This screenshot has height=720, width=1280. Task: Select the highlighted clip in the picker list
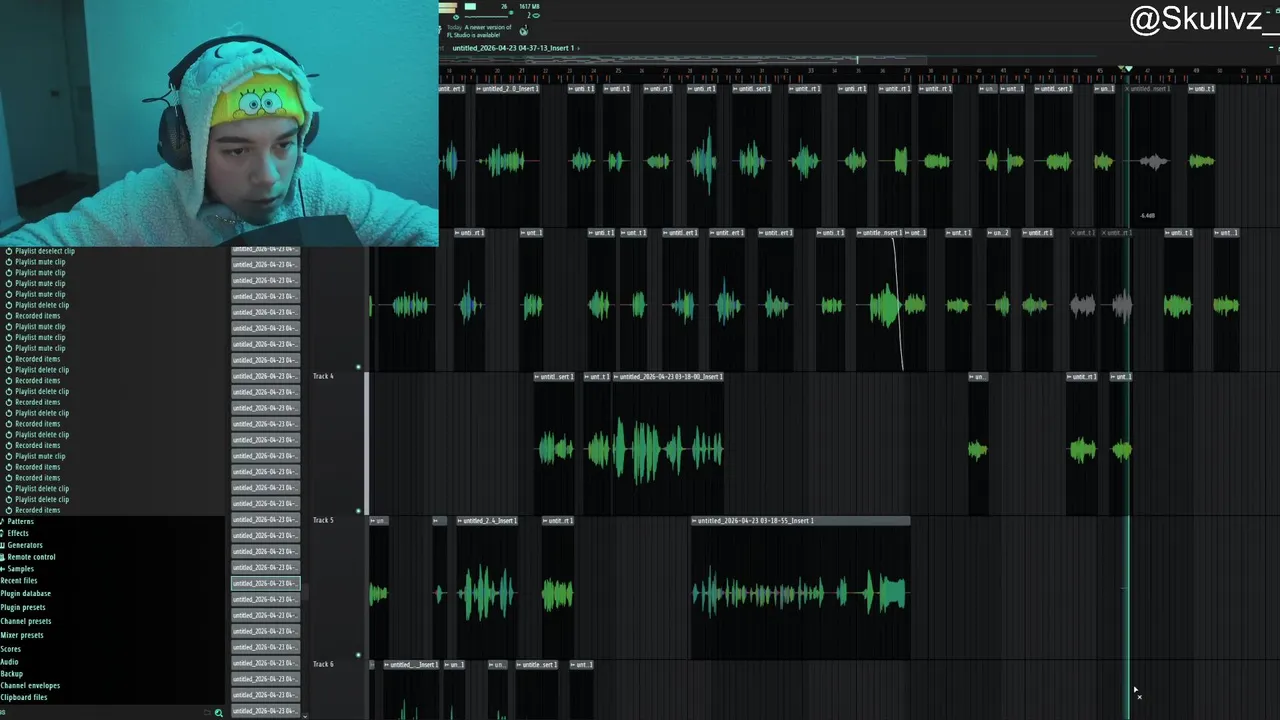pos(265,583)
